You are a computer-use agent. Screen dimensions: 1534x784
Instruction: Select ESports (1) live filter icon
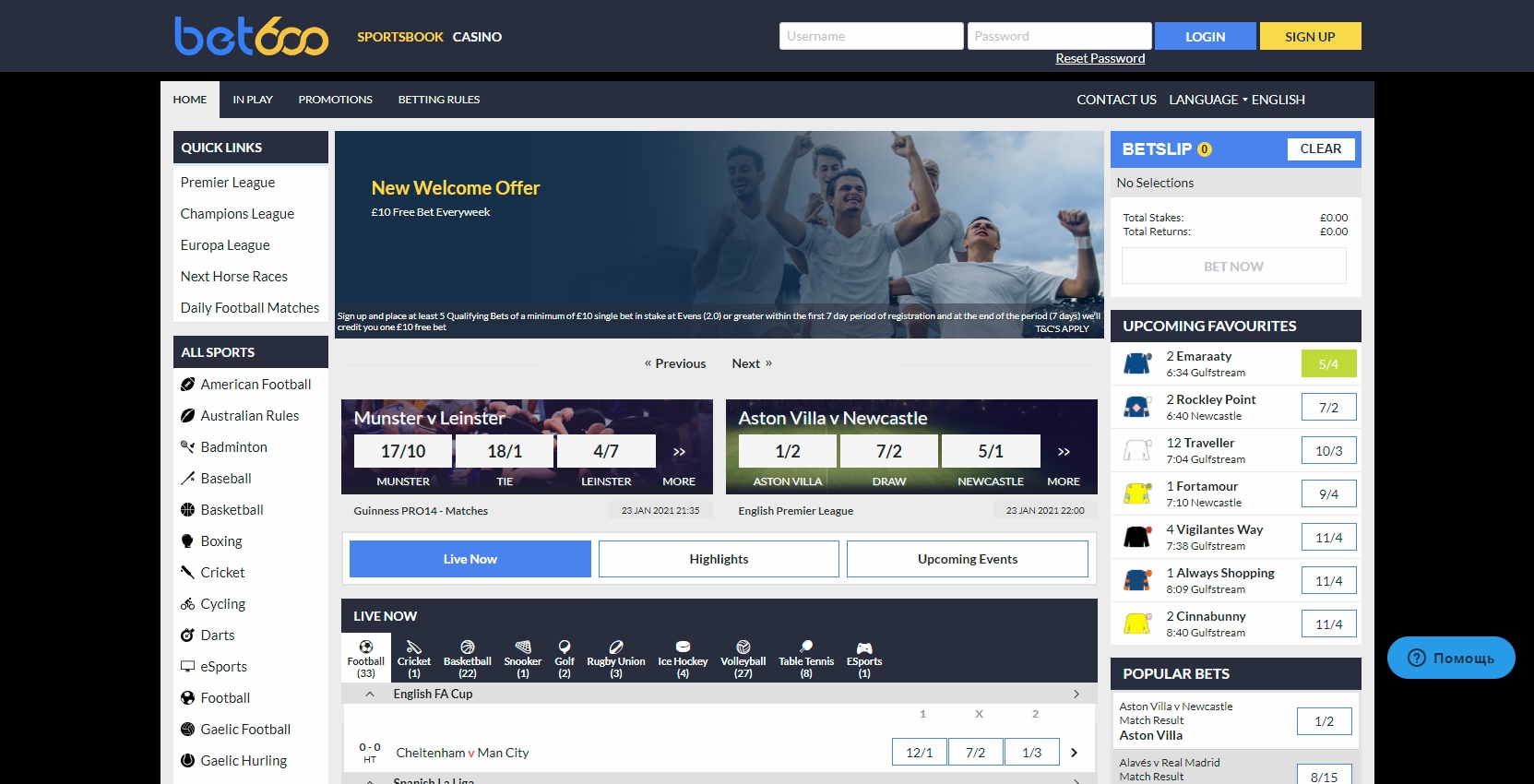tap(864, 647)
